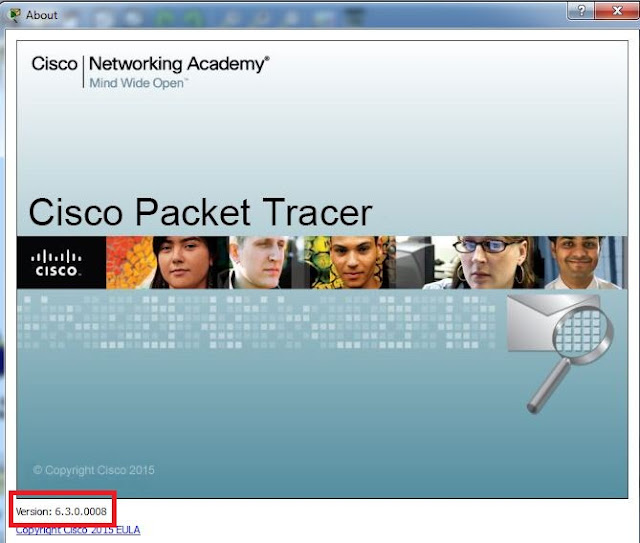The height and width of the screenshot is (543, 640).
Task: Click the Cisco Networking Academy heading
Action: click(150, 64)
